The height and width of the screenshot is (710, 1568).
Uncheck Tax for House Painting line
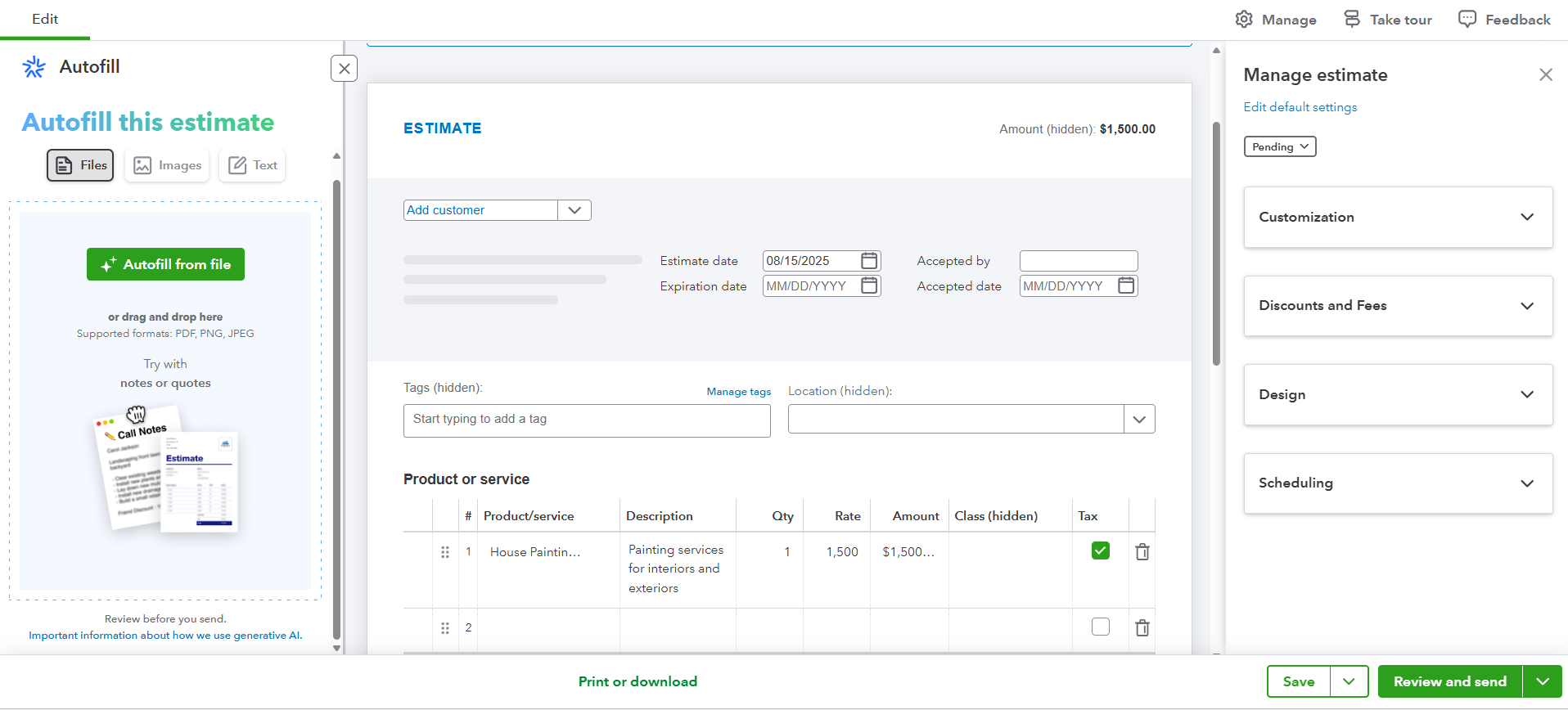pos(1101,551)
